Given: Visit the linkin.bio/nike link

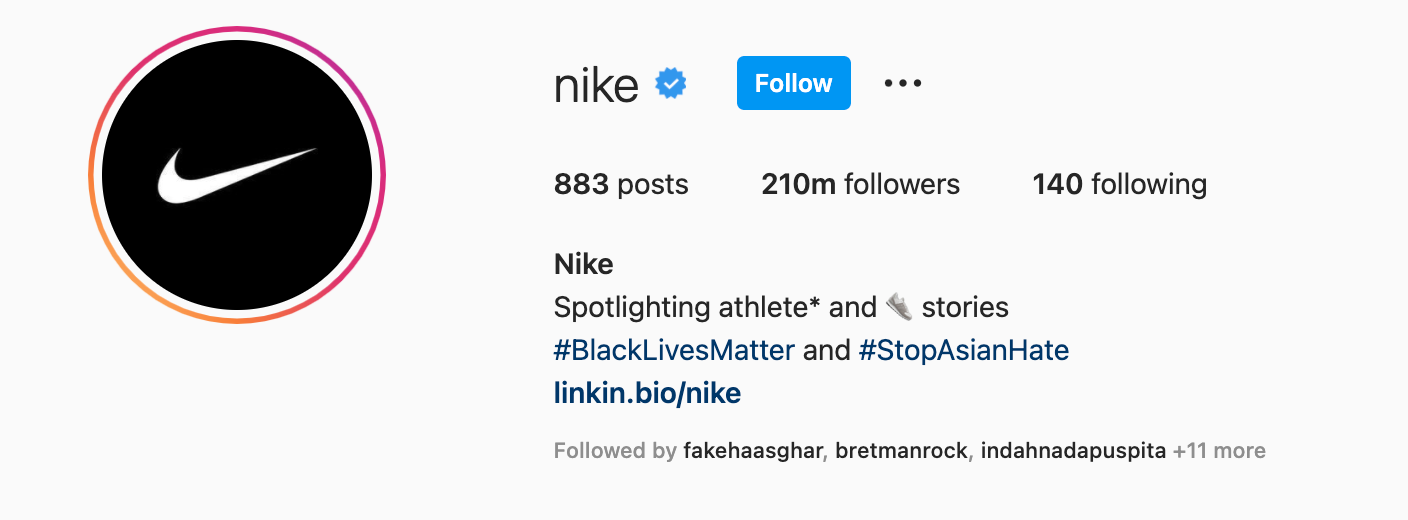Looking at the screenshot, I should [x=647, y=393].
